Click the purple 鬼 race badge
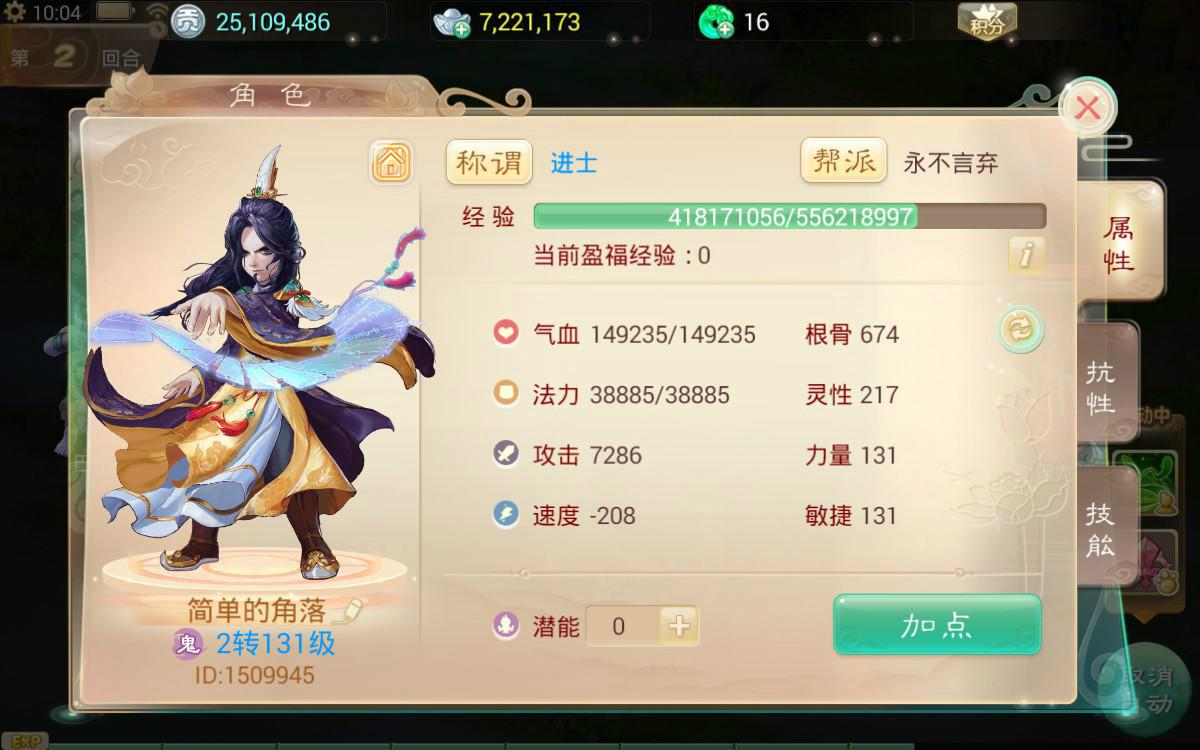This screenshot has width=1200, height=750. [187, 644]
